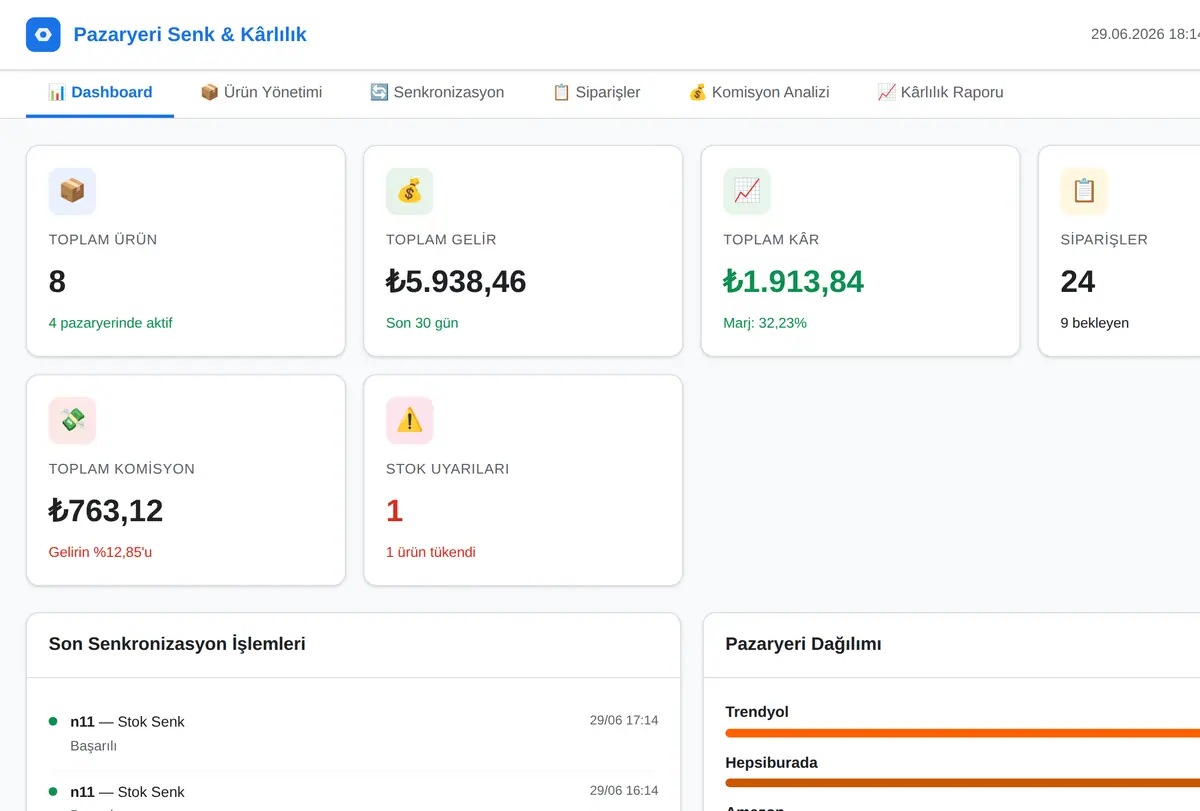Open the Senkronizasyon tab
1200x811 pixels.
pyautogui.click(x=437, y=92)
